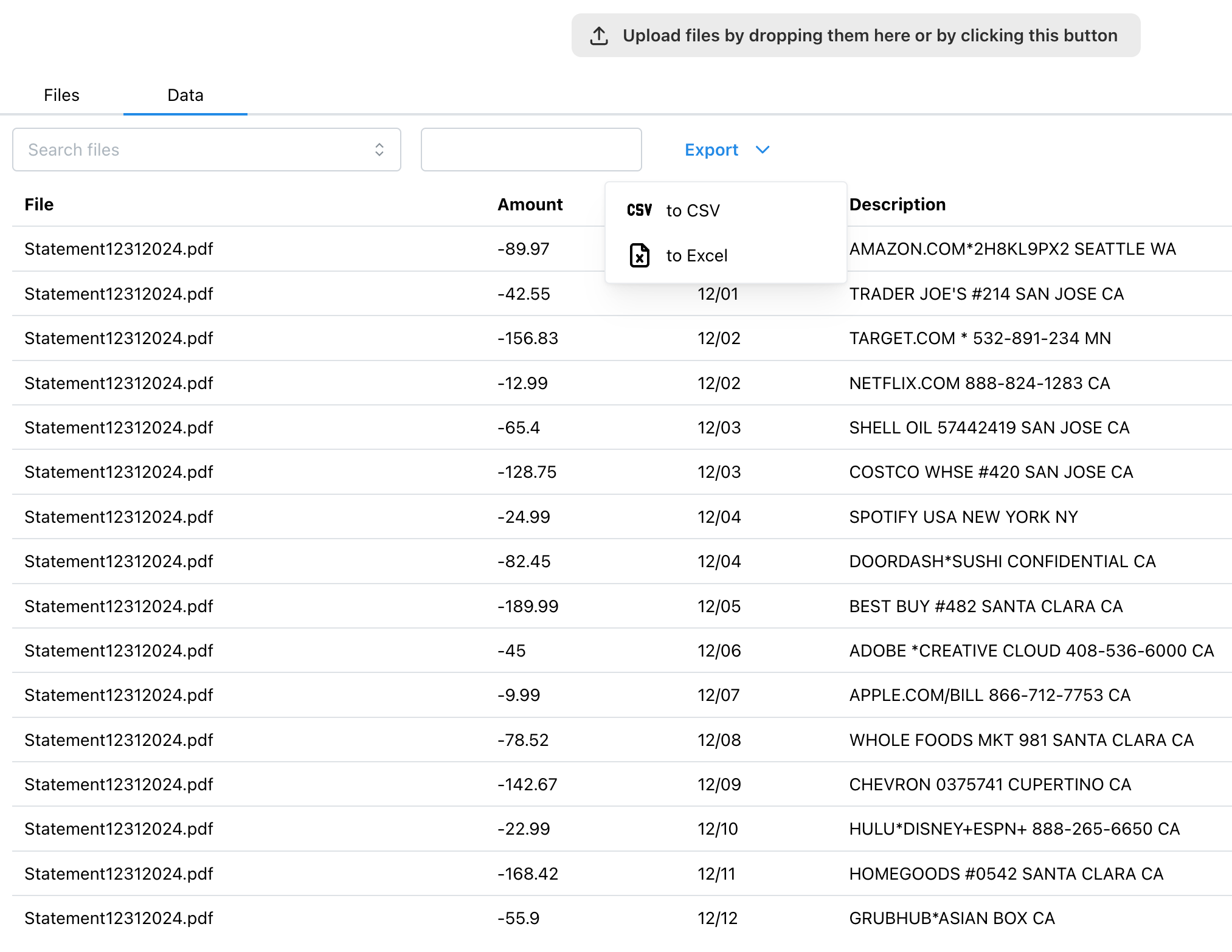Select the 'to Excel' export option
Image resolution: width=1232 pixels, height=952 pixels.
tap(696, 255)
